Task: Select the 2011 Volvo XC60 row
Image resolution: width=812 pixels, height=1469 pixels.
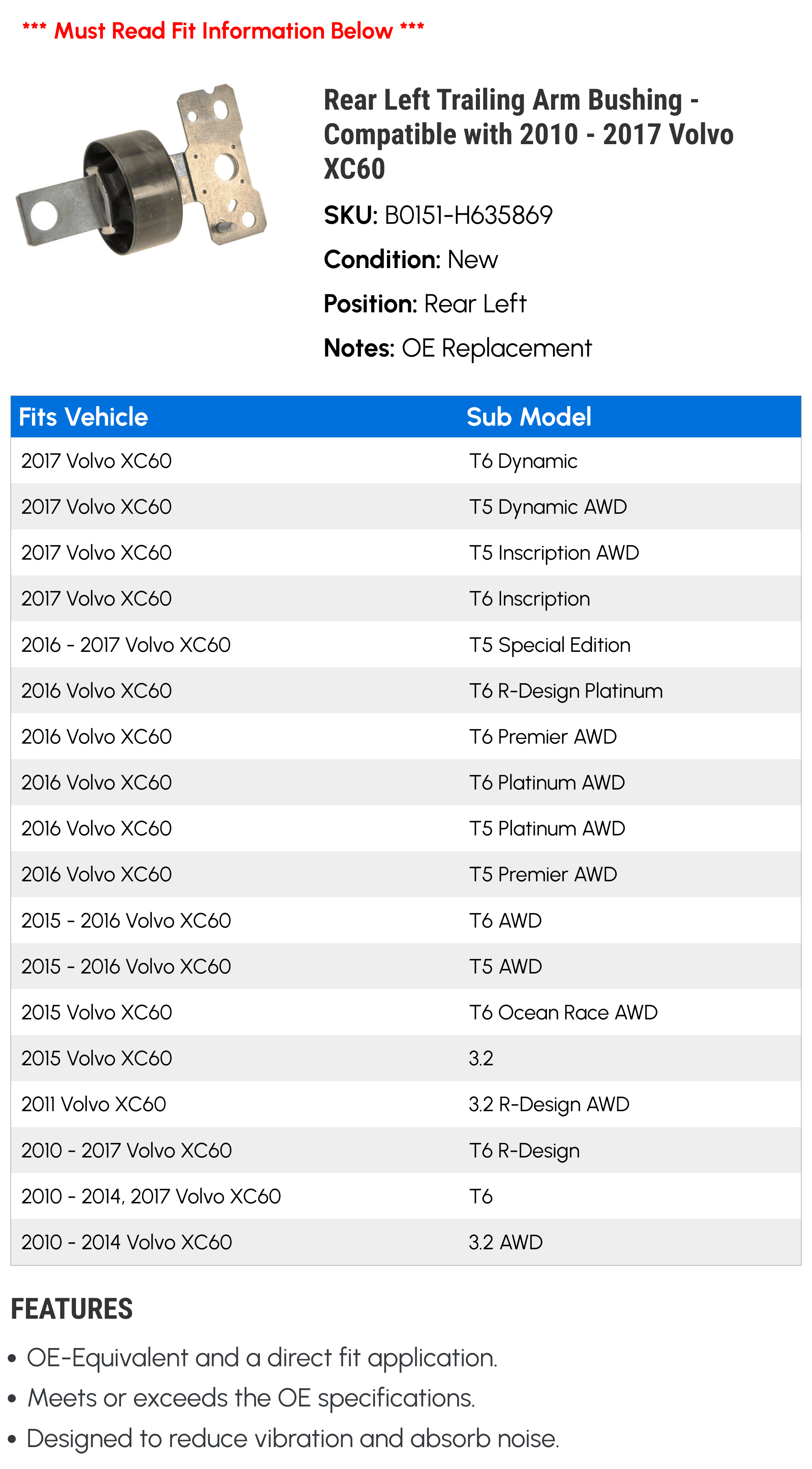Action: [406, 1104]
